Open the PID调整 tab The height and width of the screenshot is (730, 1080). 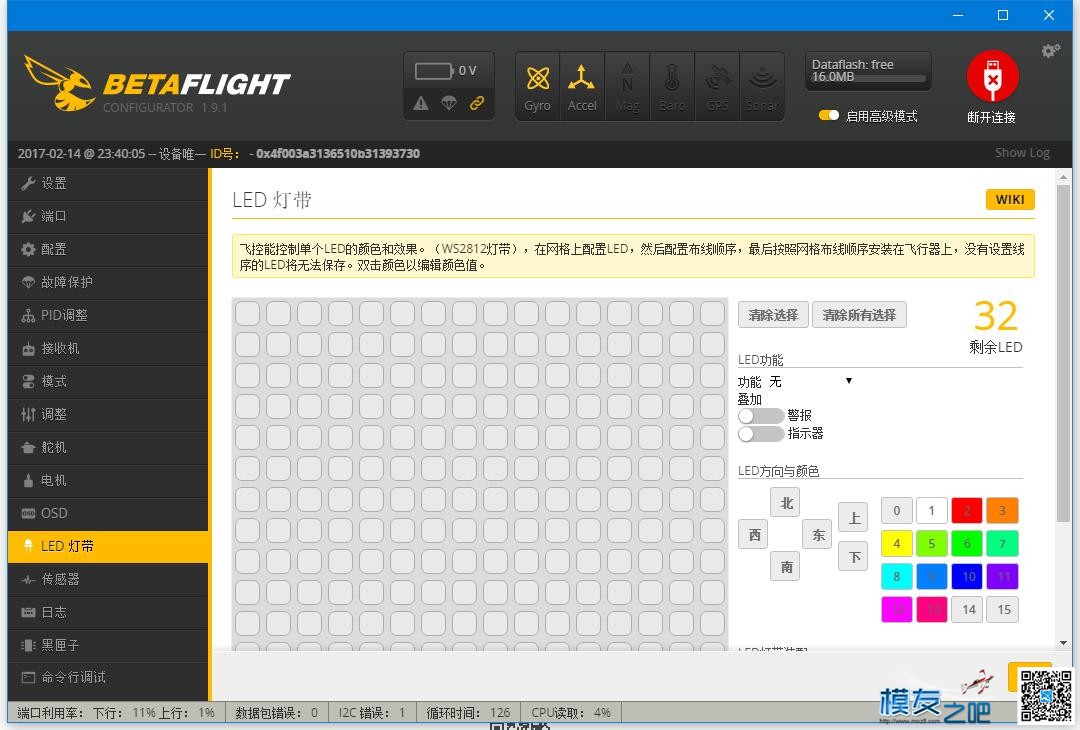(x=108, y=315)
